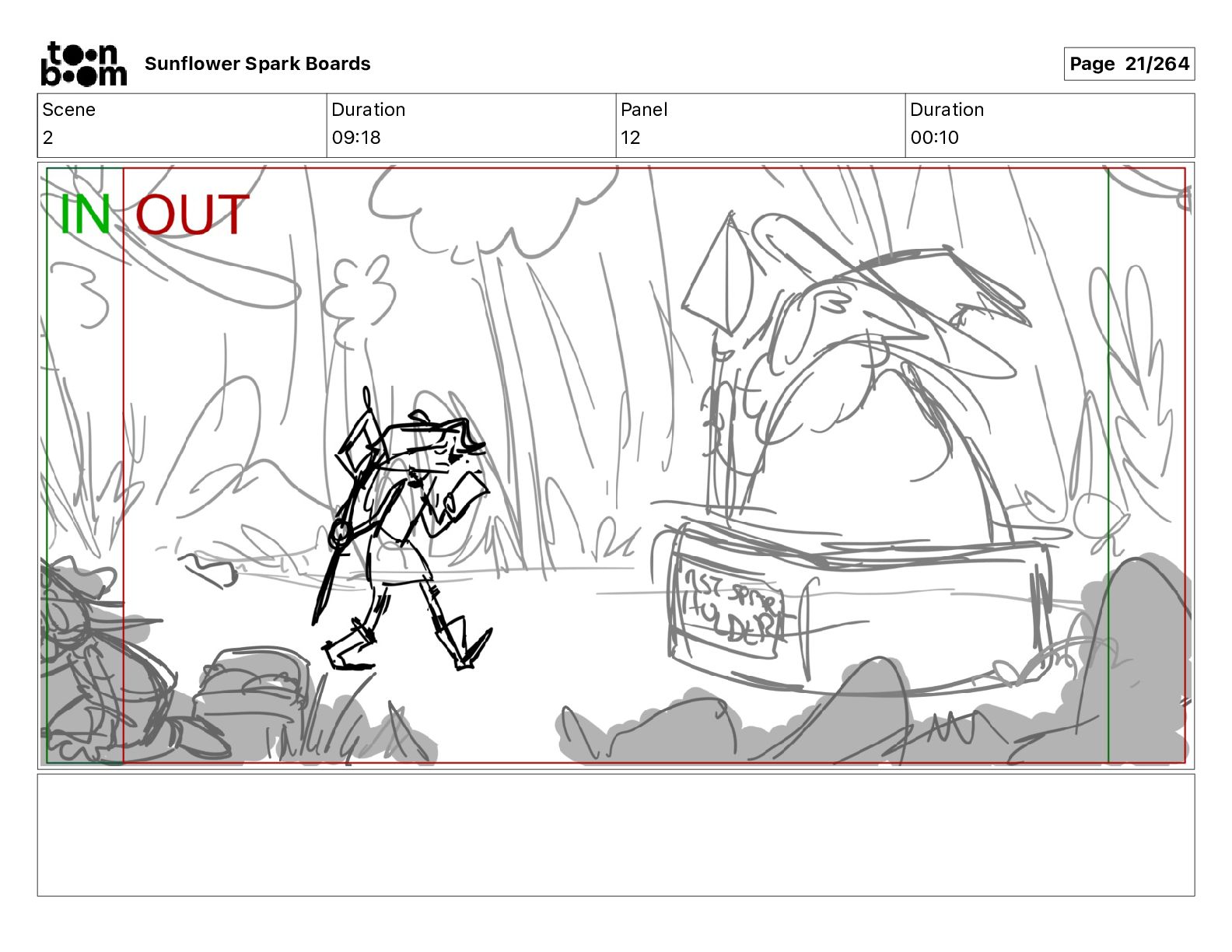Select the scene duration '09:18'
This screenshot has height=952, width=1232.
[356, 138]
